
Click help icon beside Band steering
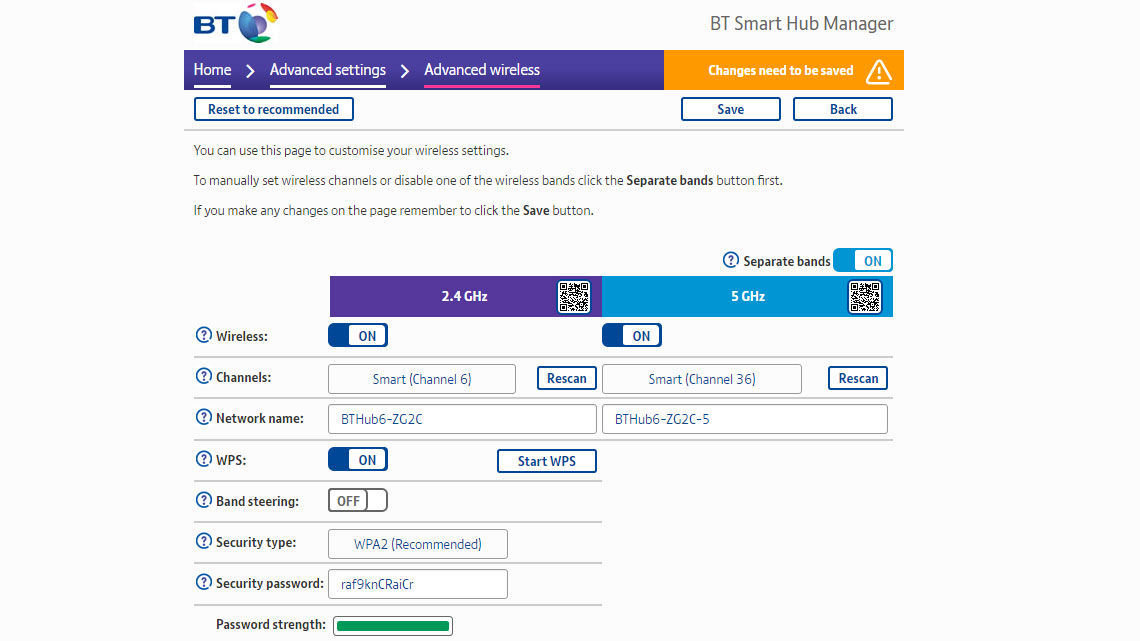204,500
